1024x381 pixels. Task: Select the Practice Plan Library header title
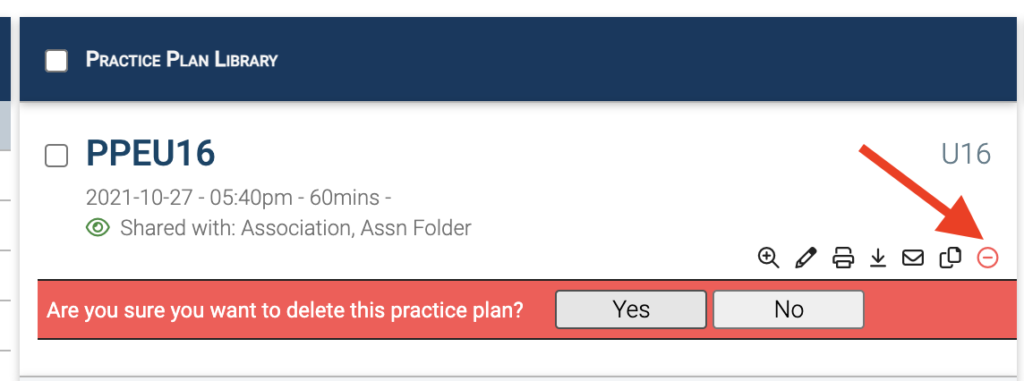pyautogui.click(x=182, y=59)
